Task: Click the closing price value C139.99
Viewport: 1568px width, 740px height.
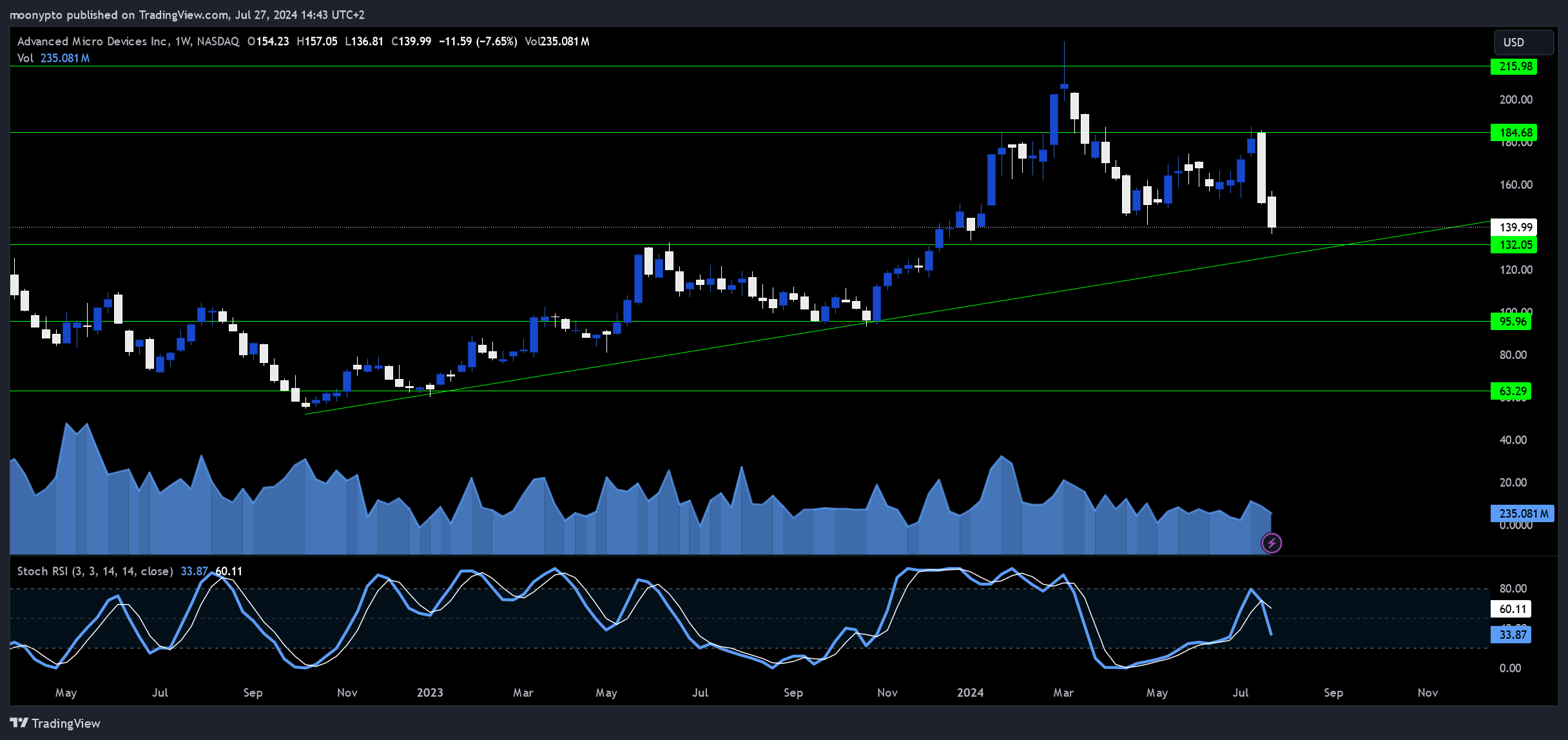Action: 411,41
